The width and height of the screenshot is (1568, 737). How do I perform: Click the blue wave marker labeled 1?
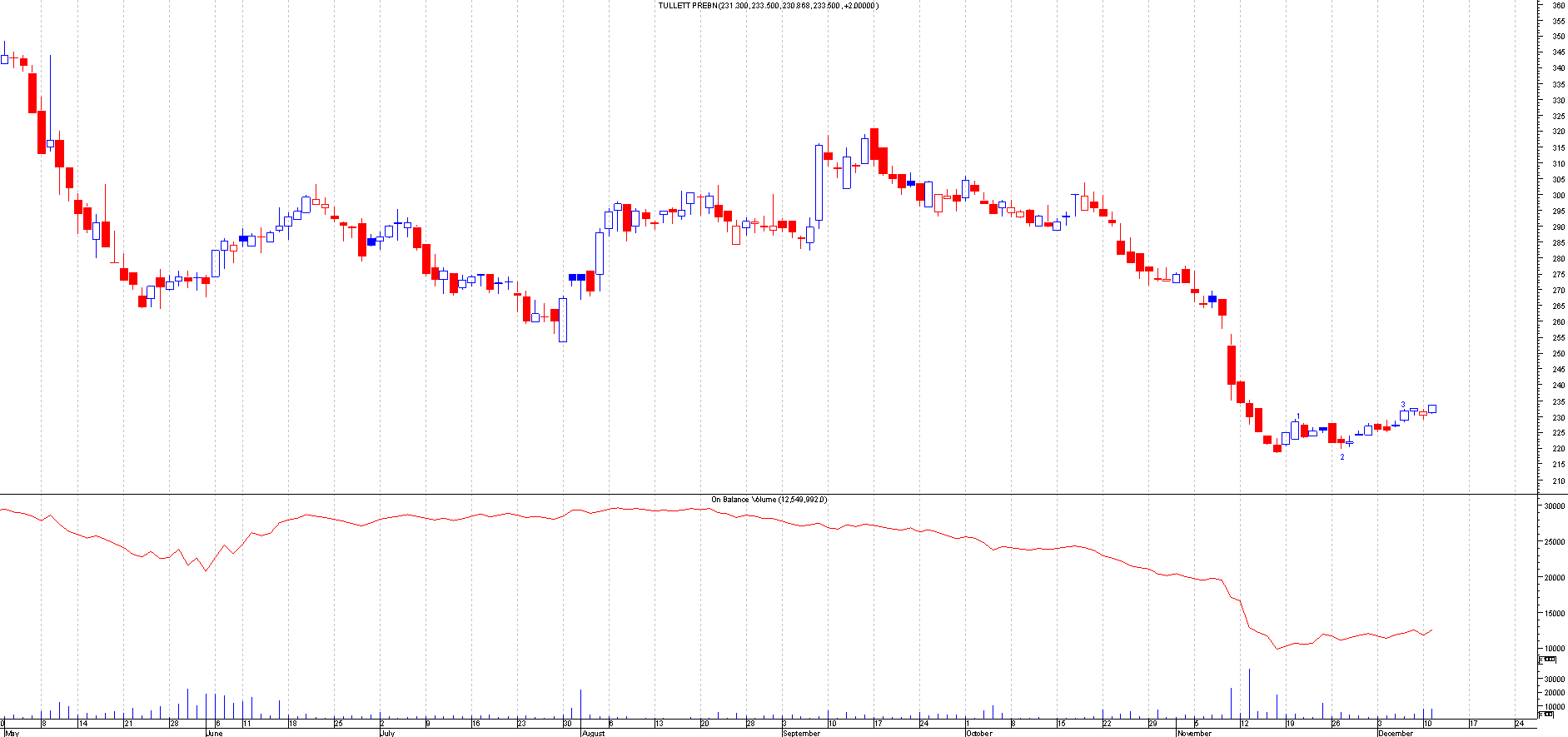click(x=1298, y=416)
